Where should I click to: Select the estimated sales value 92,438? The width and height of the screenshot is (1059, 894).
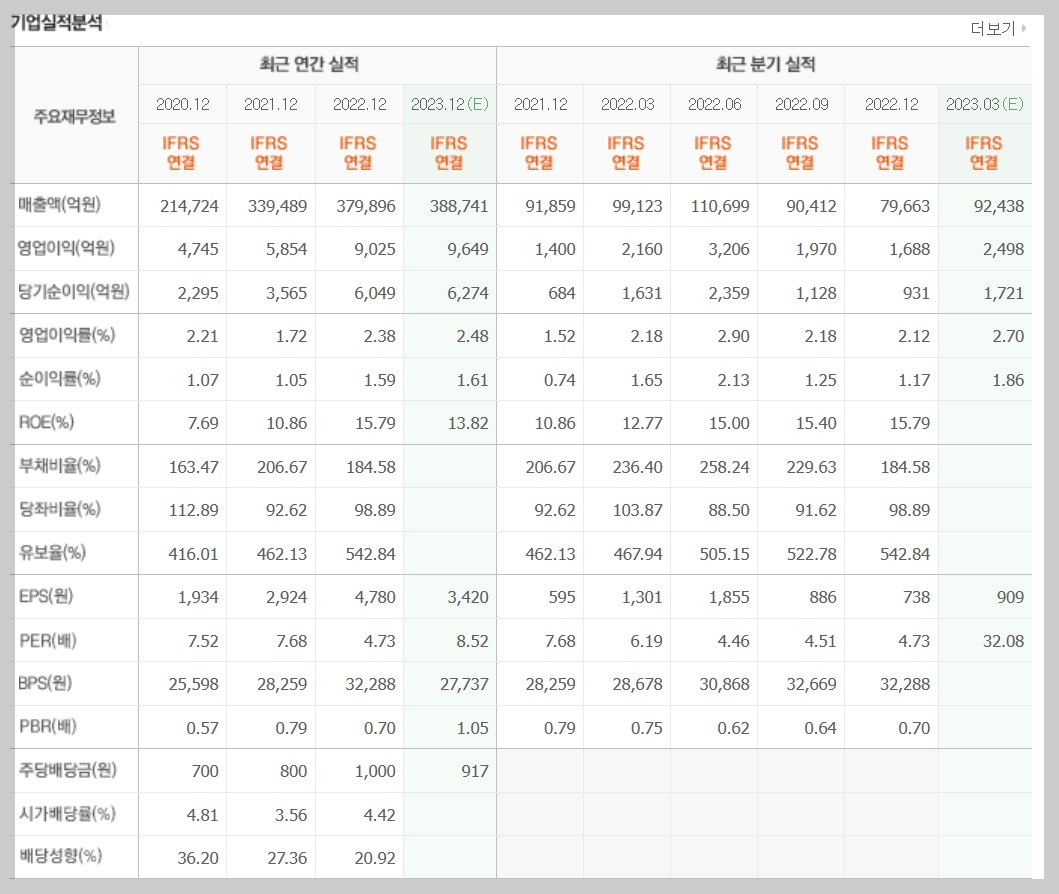pos(999,207)
